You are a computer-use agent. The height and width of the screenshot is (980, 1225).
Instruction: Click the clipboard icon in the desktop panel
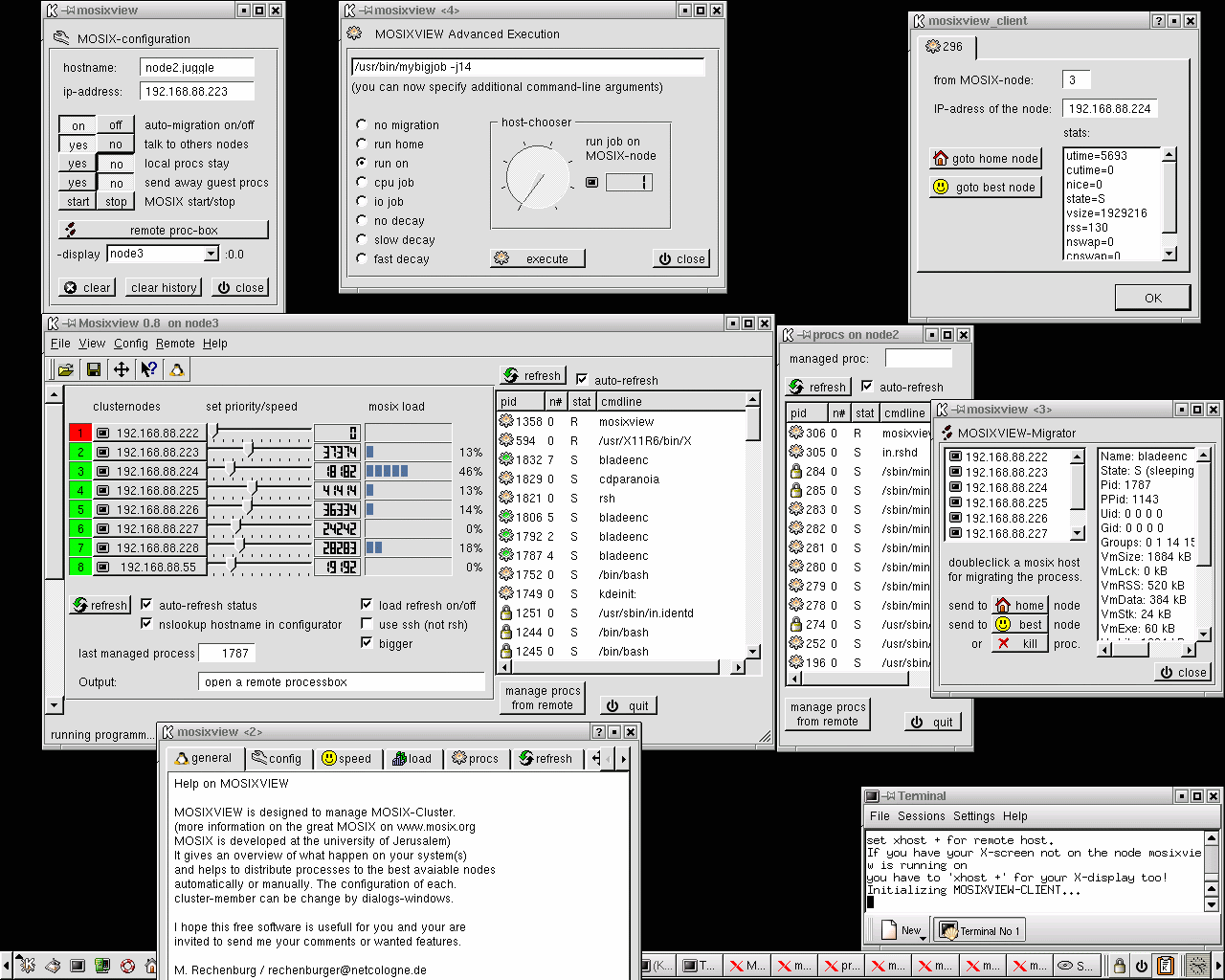click(x=1166, y=966)
